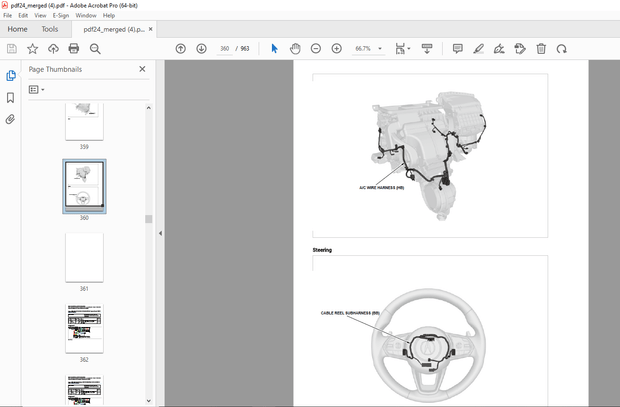Click the CABLE REEL SUBHARNESS label
Viewport: 620px width, 407px height.
coord(350,313)
